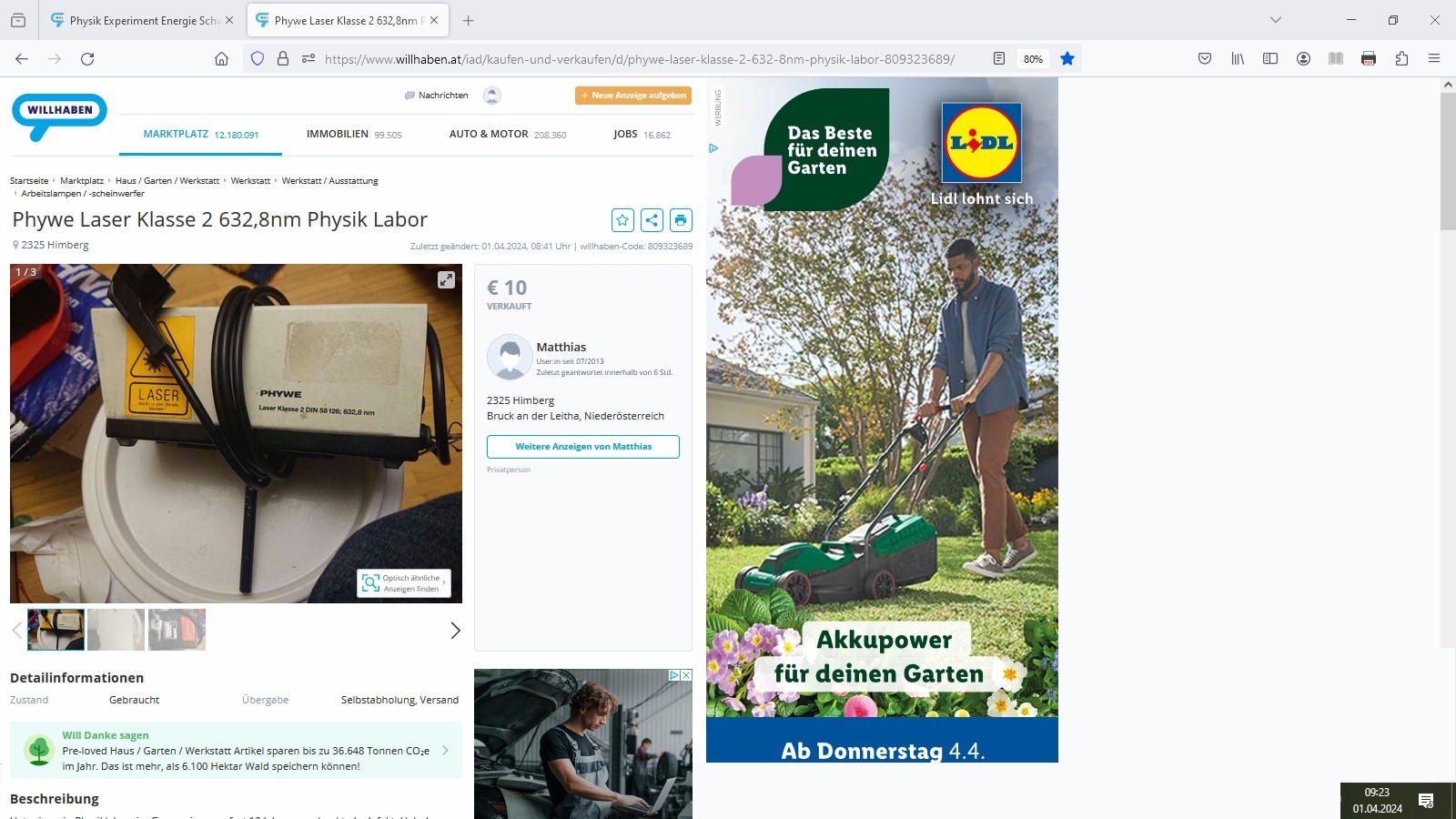
Task: Select the first photo thumbnail
Action: tap(56, 630)
